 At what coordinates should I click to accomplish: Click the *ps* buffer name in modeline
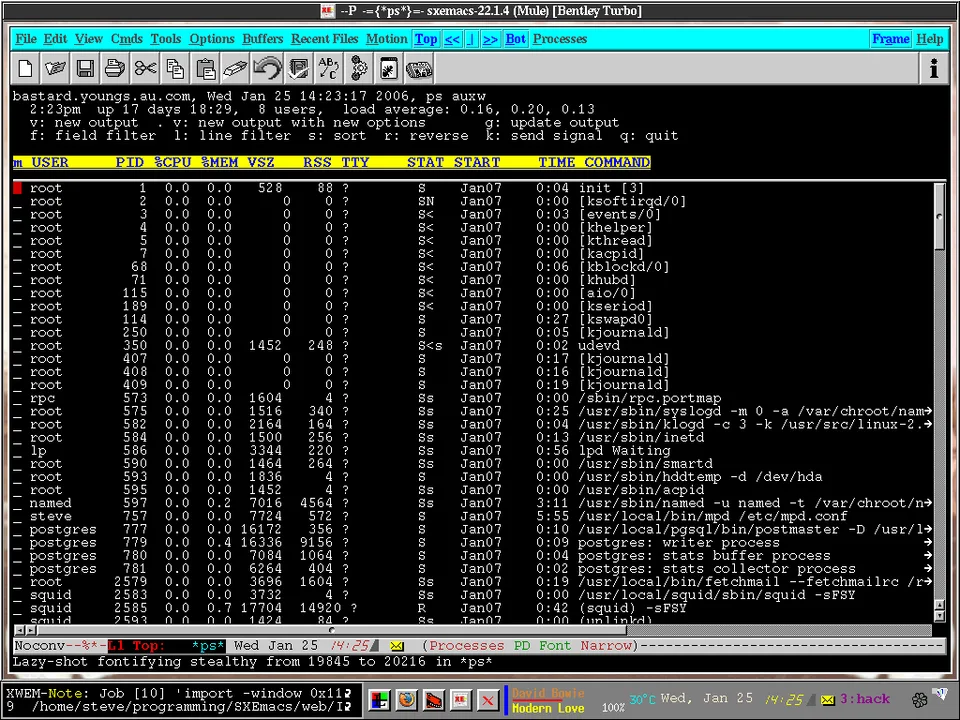point(208,646)
